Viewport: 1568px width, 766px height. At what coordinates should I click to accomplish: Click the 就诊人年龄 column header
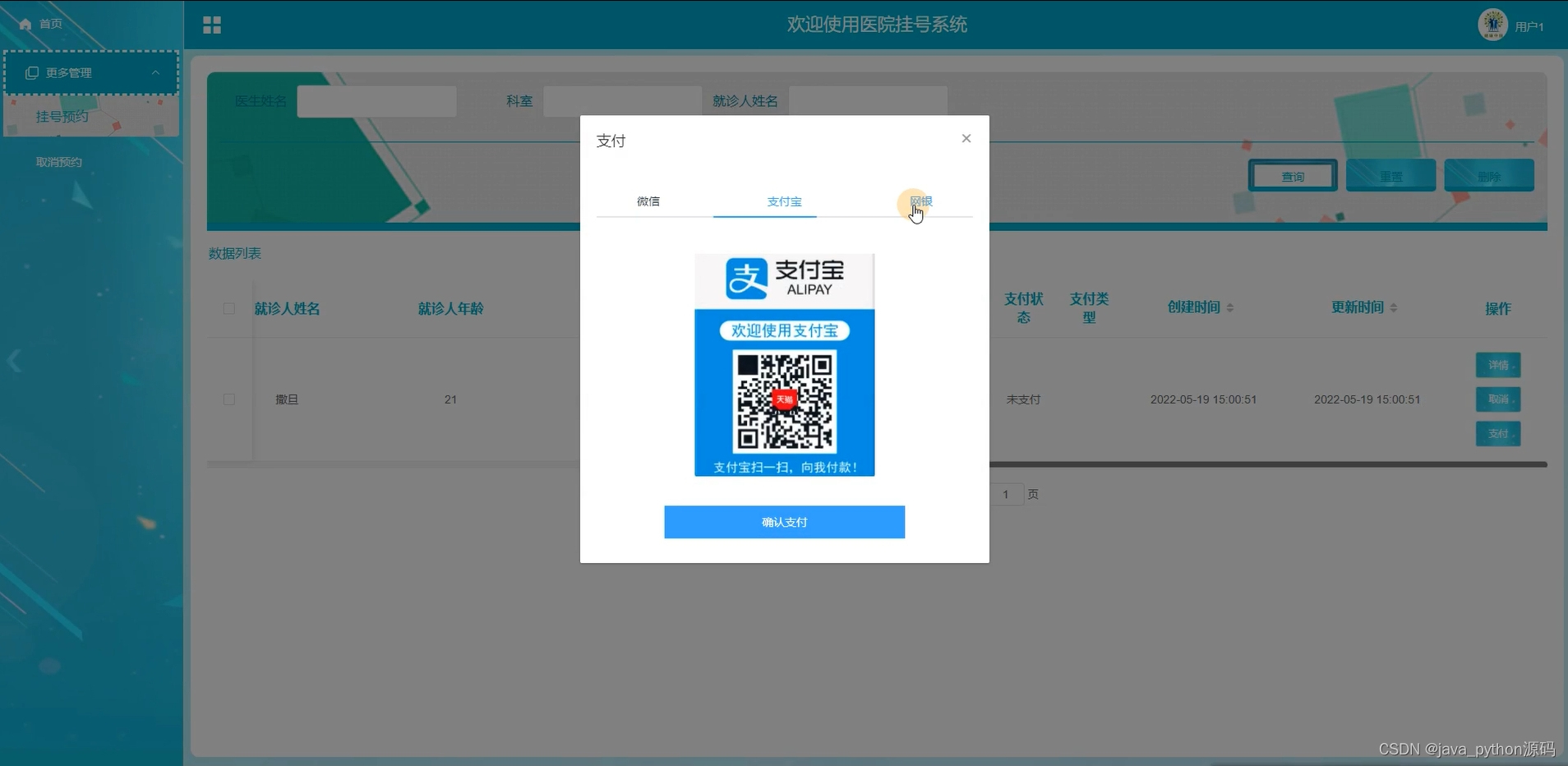click(450, 309)
